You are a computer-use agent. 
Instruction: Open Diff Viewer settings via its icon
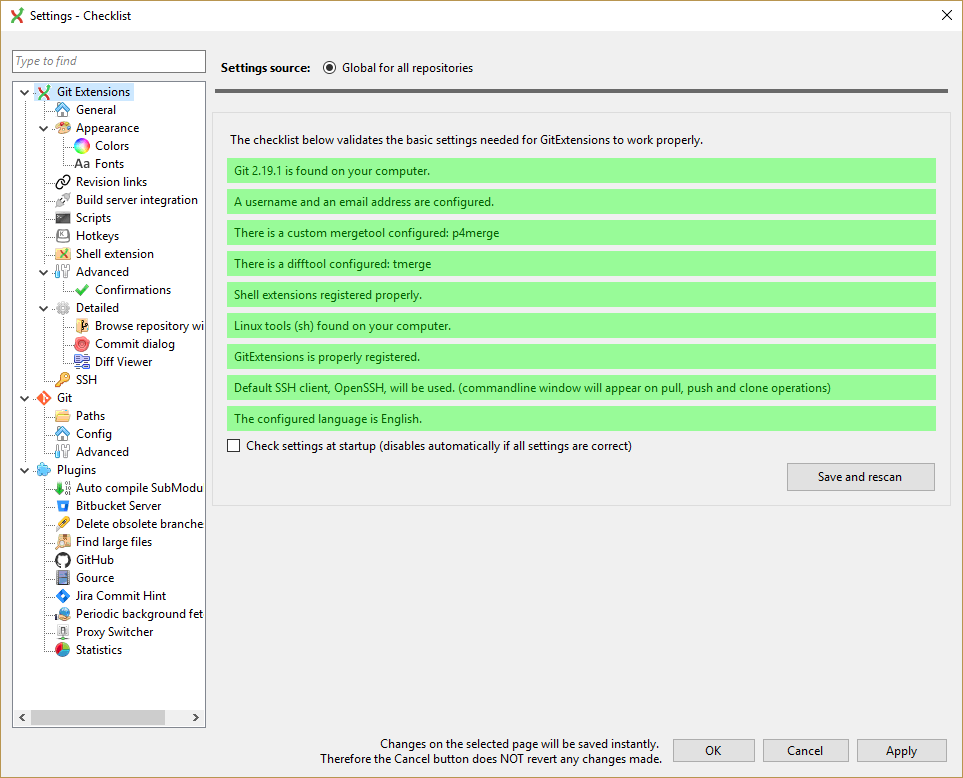tap(82, 361)
